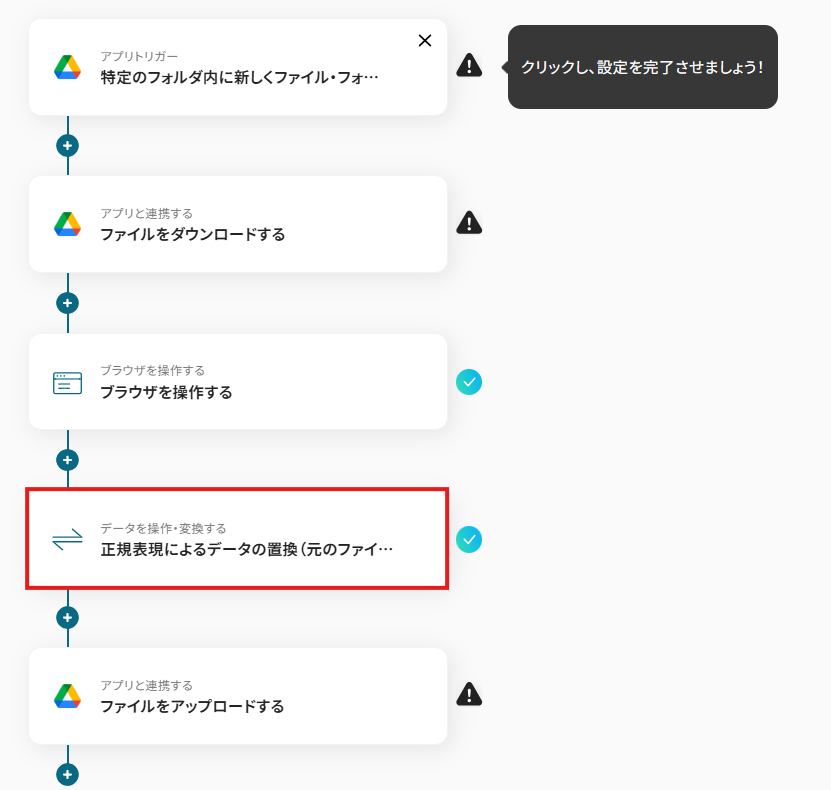This screenshot has width=831, height=790.
Task: Click tooltip クリックし、設定を完了させましょう!
Action: pyautogui.click(x=642, y=67)
